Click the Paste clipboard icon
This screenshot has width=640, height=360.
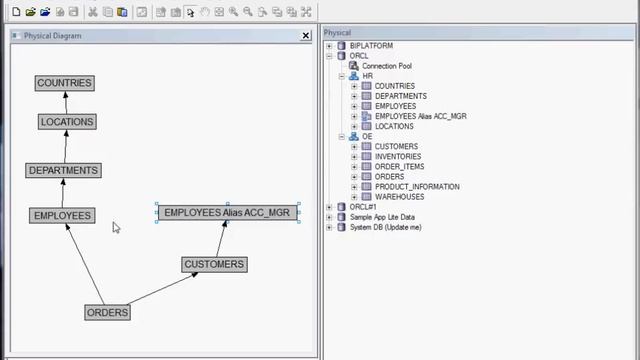pyautogui.click(x=122, y=12)
